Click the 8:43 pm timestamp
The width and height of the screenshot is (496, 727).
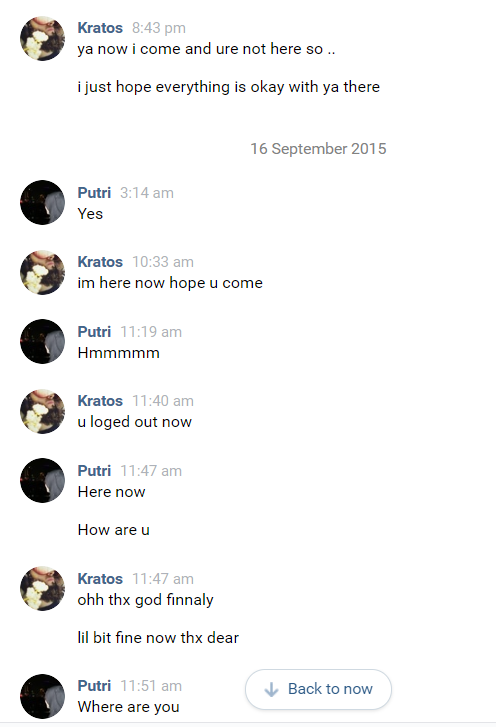[159, 28]
